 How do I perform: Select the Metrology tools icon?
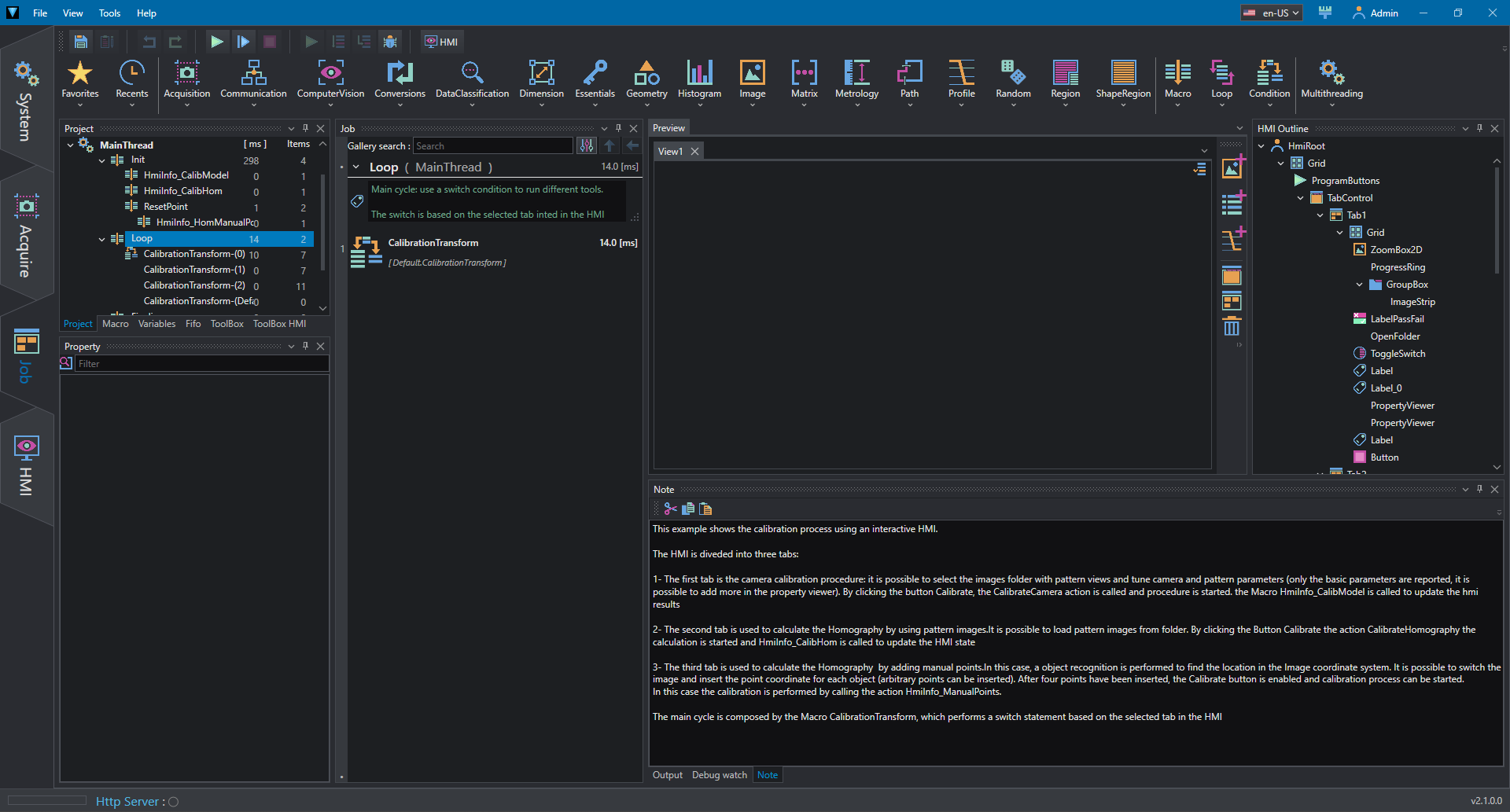point(856,80)
